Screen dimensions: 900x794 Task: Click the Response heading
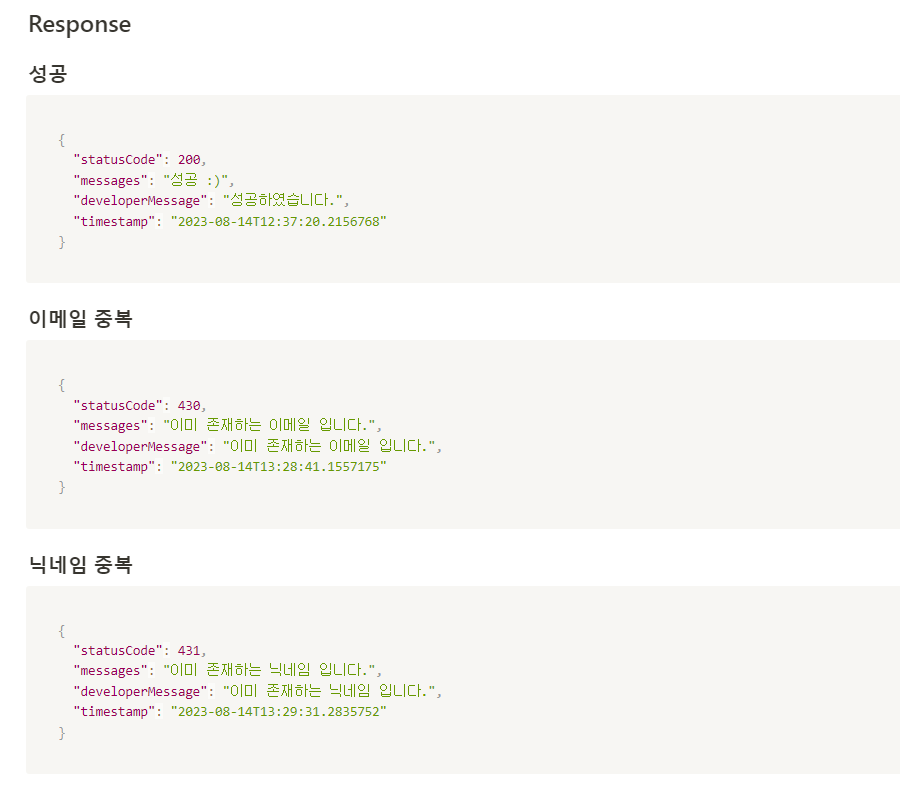tap(80, 25)
